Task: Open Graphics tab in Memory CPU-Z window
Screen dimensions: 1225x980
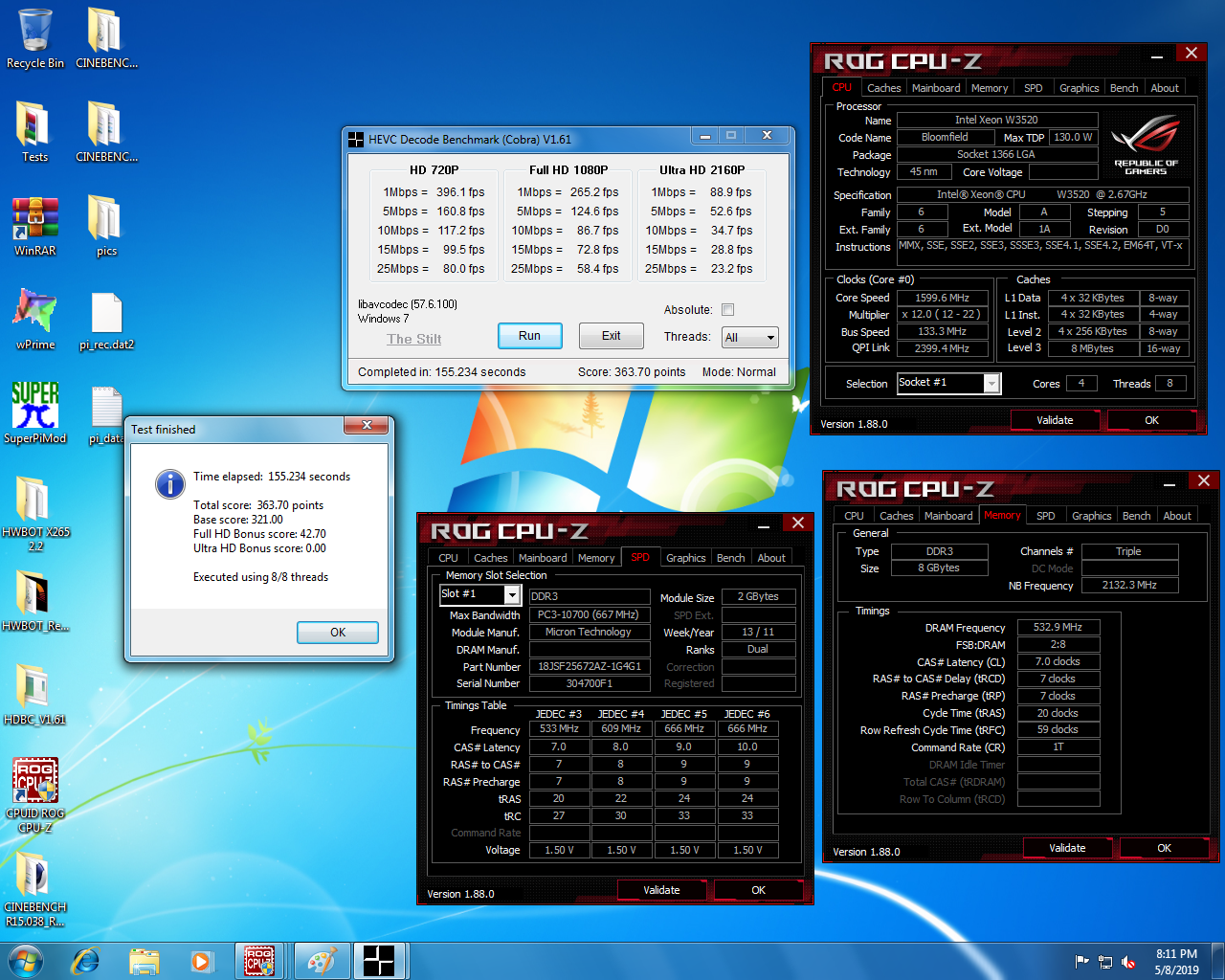Action: (1091, 516)
